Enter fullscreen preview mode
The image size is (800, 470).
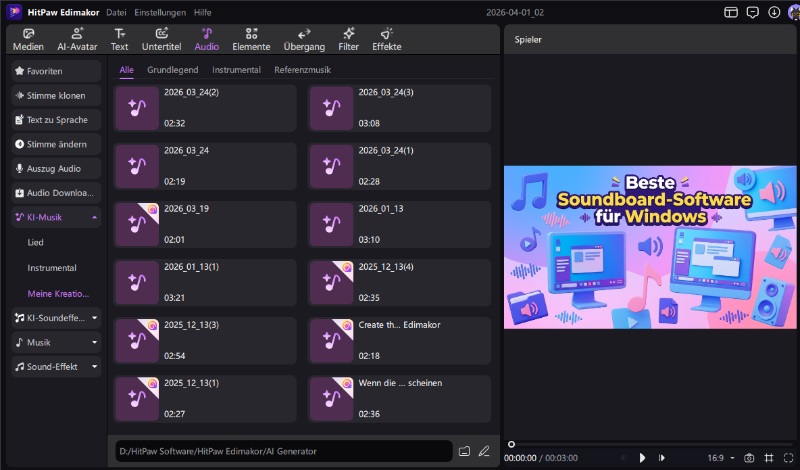click(x=788, y=458)
